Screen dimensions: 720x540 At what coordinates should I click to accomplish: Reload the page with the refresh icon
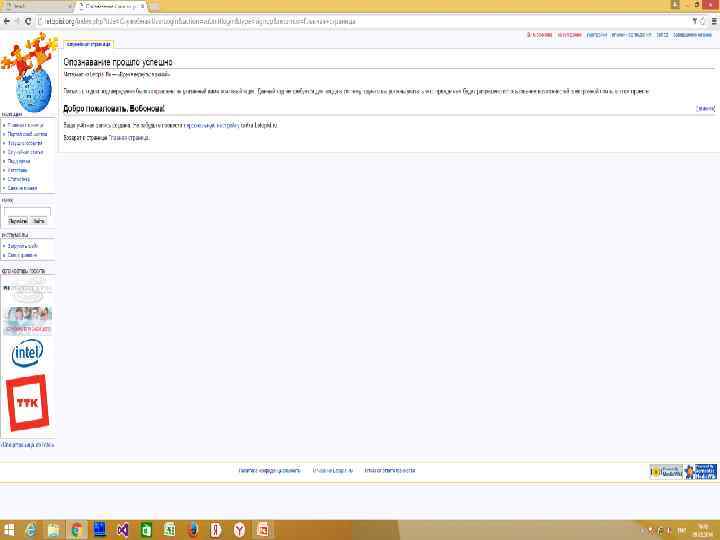pos(28,21)
